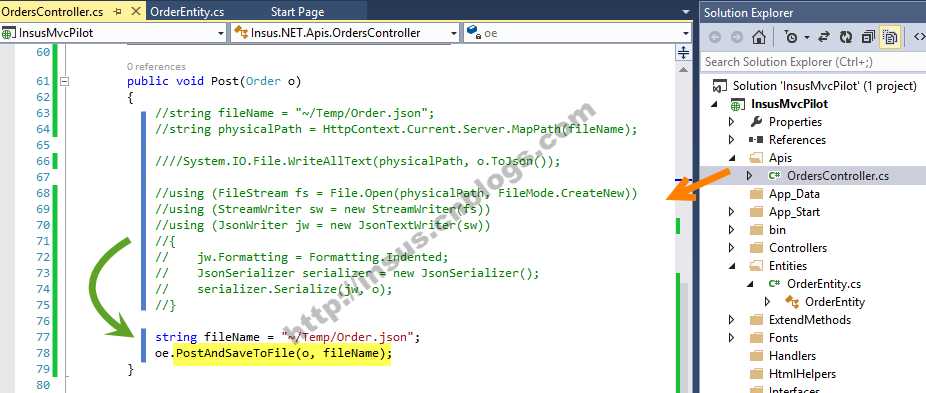
Task: Click the '0 references' CodeLens link
Action: point(156,67)
